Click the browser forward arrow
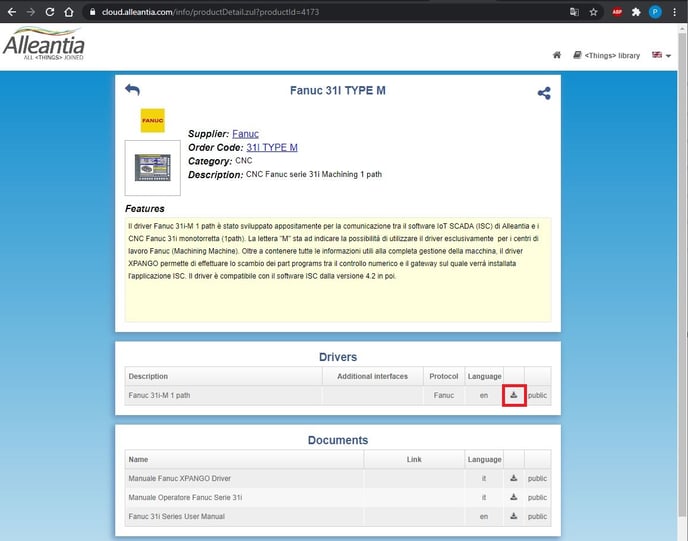Viewport: 688px width, 541px height. click(31, 12)
